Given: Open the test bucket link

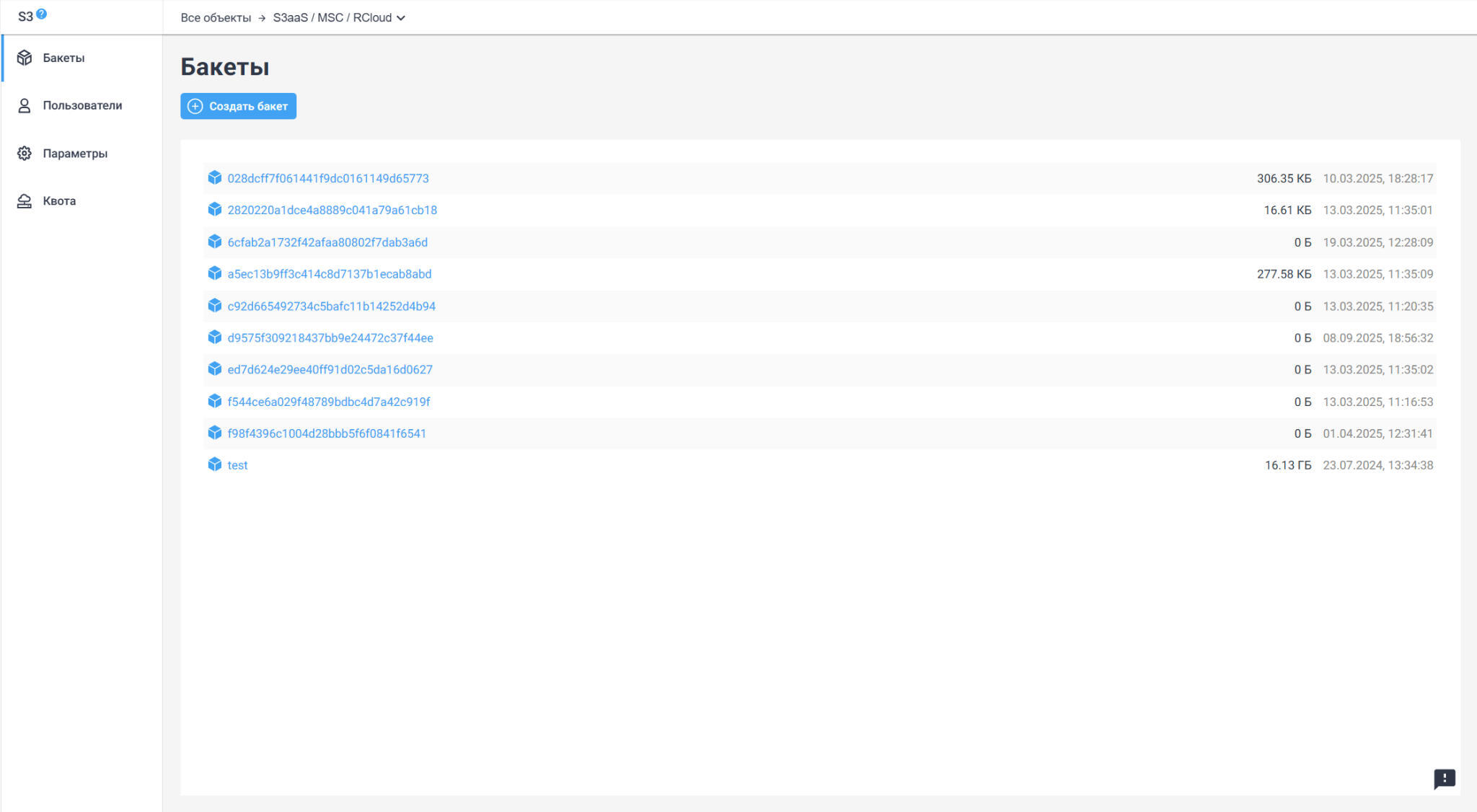Looking at the screenshot, I should point(237,465).
